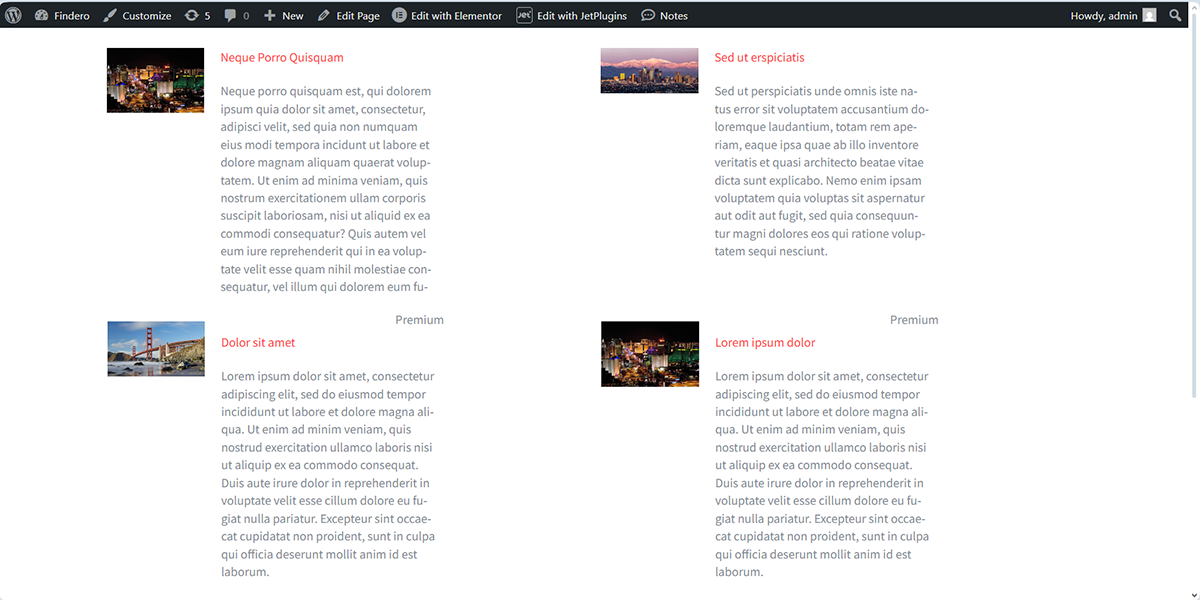The width and height of the screenshot is (1200, 600).
Task: Open the Sed ut erspiciatis post link
Action: [x=759, y=58]
